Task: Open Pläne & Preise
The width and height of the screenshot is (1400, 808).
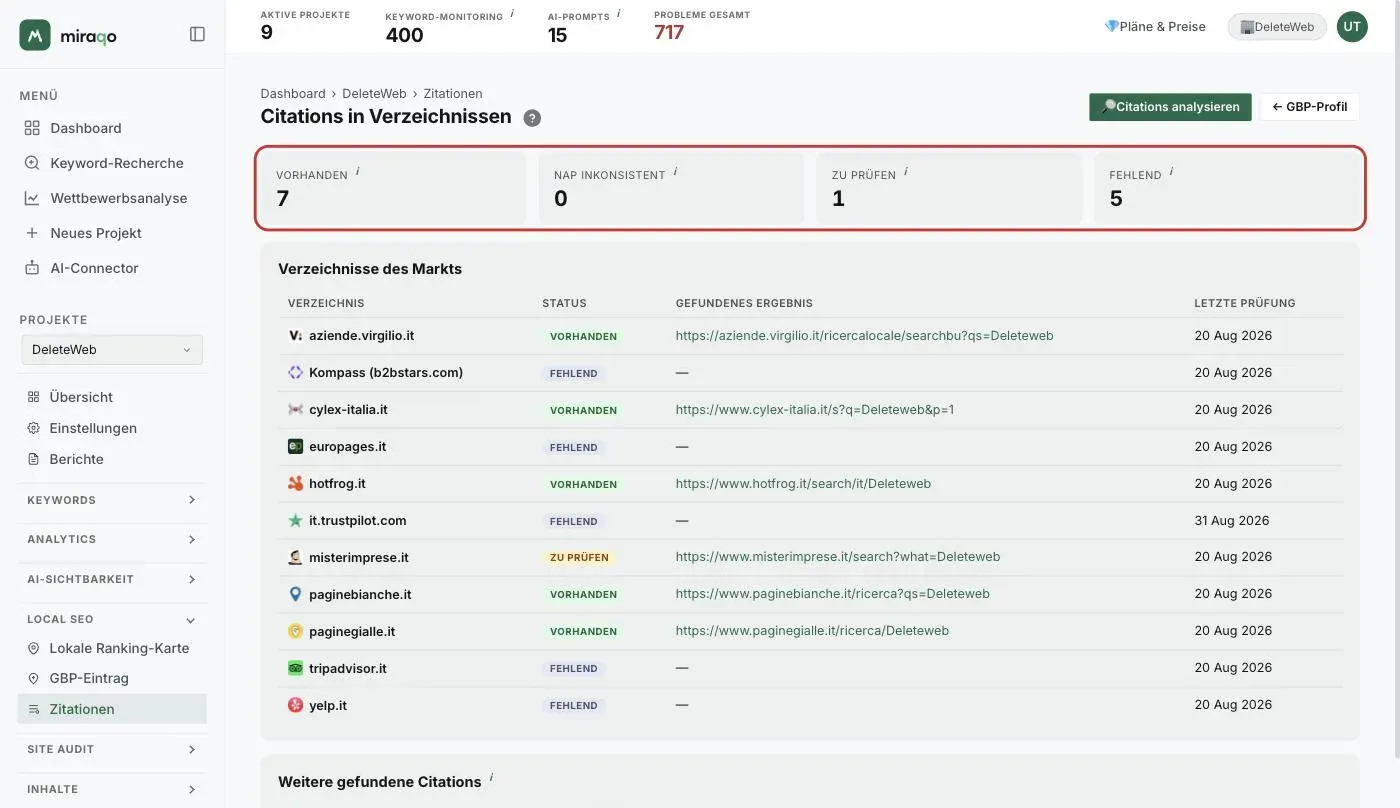Action: point(1155,27)
